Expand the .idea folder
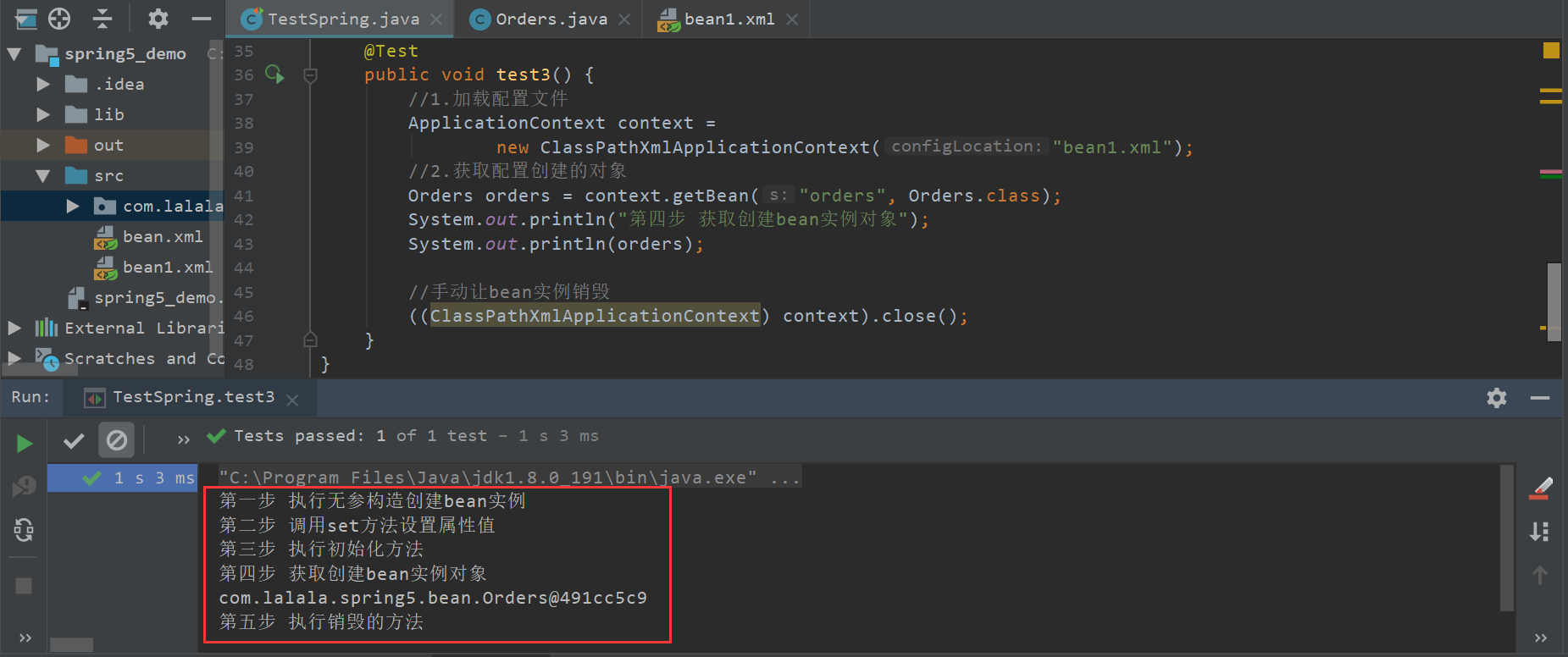This screenshot has width=1568, height=657. (x=43, y=84)
